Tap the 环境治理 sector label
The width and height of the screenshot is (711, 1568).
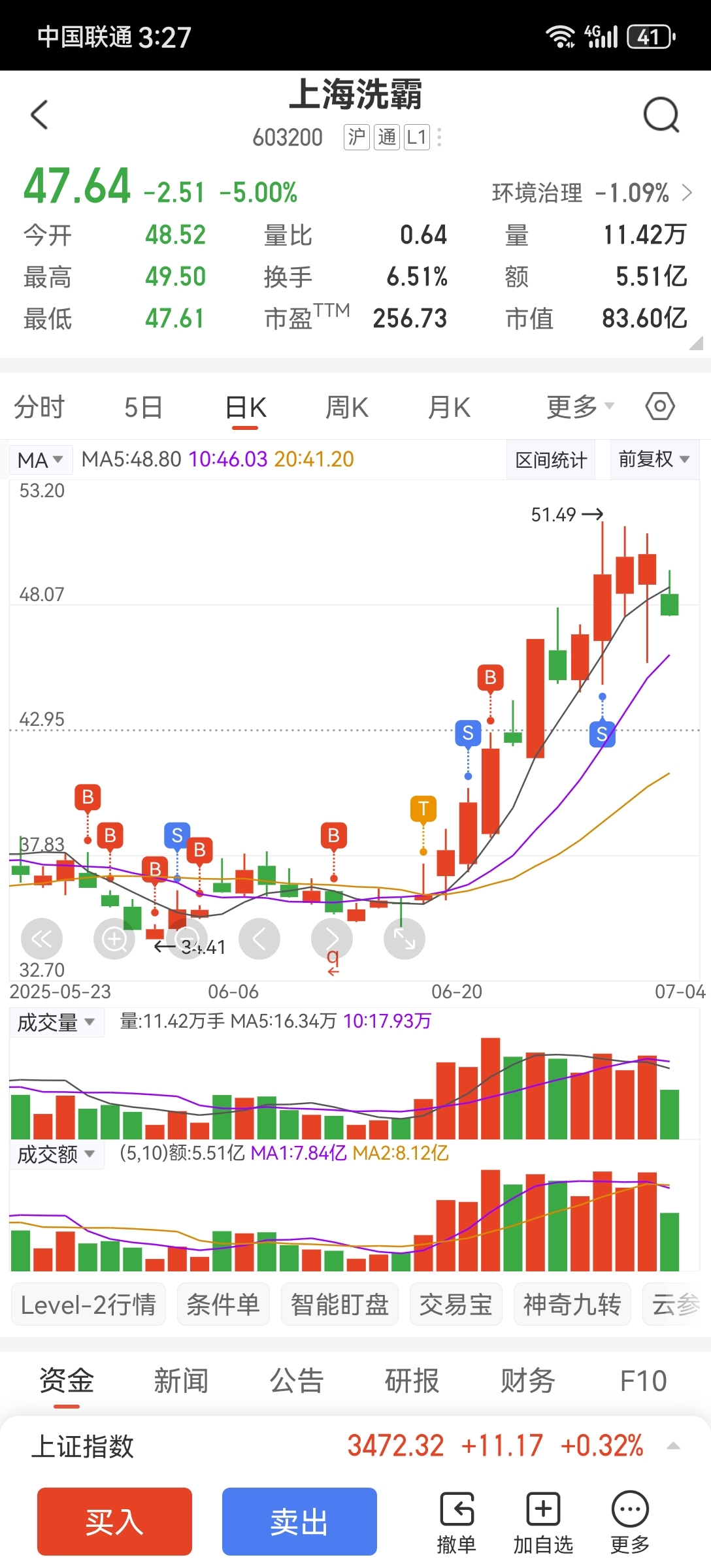point(537,193)
